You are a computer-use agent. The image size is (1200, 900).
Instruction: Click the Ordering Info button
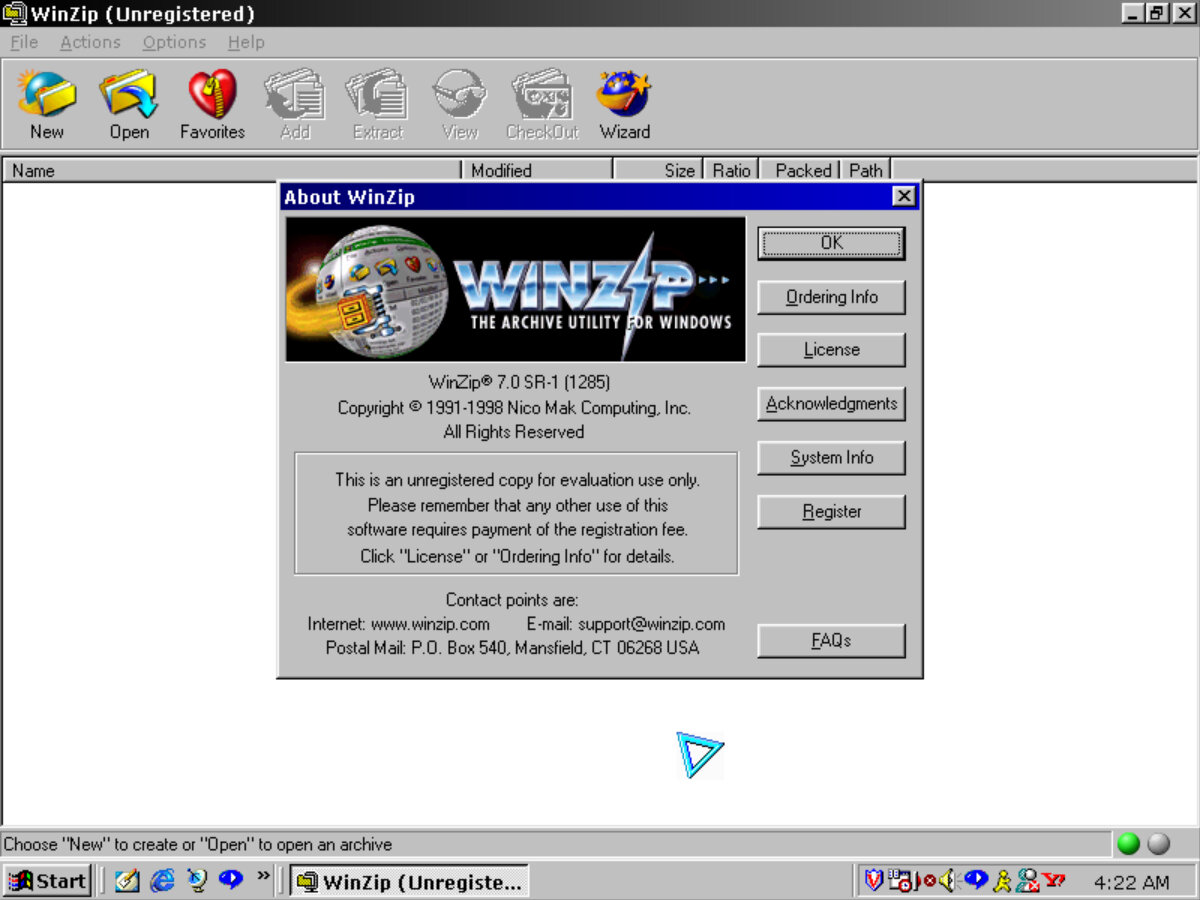coord(831,297)
